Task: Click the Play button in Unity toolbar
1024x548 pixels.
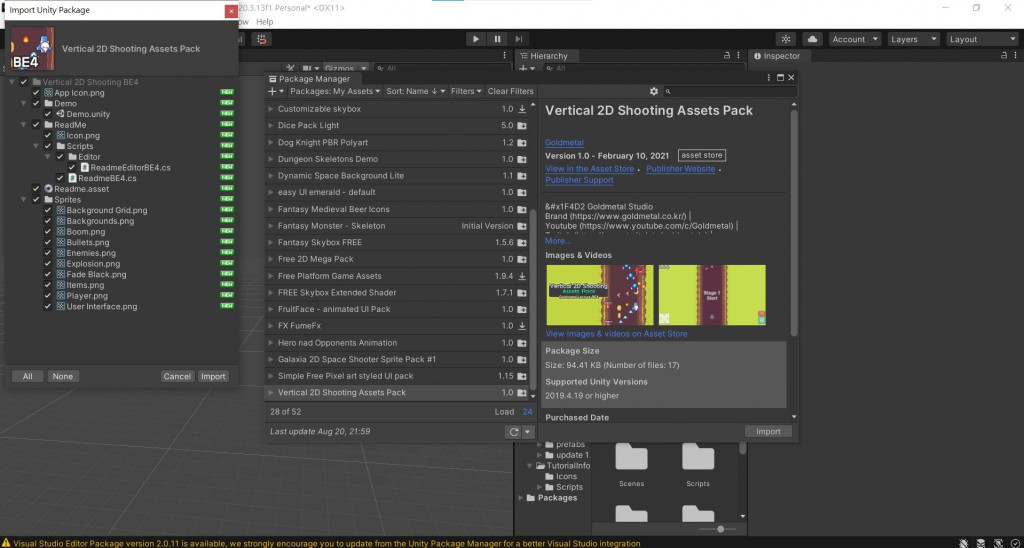Action: 475,39
